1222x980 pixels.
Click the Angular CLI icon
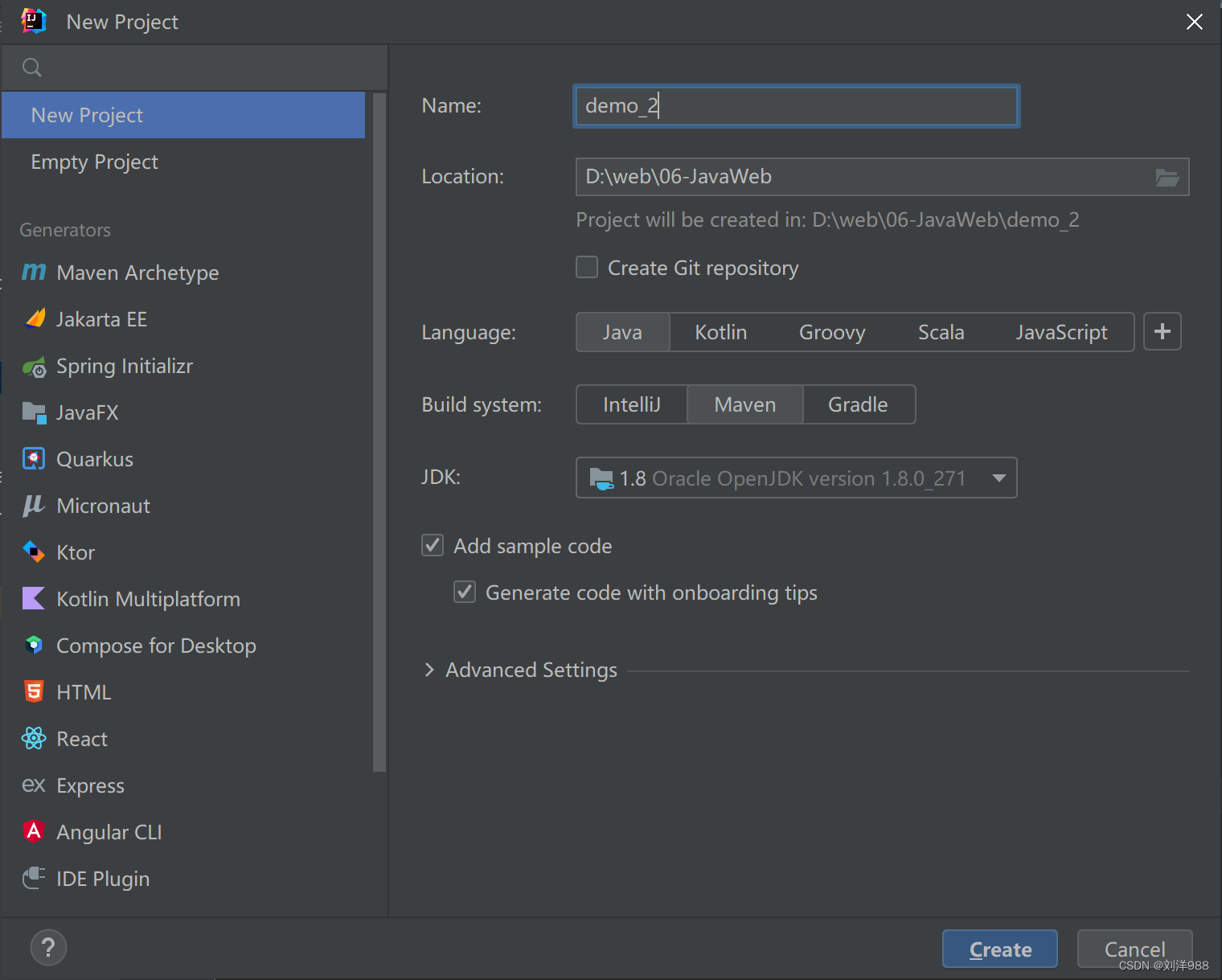[x=34, y=831]
